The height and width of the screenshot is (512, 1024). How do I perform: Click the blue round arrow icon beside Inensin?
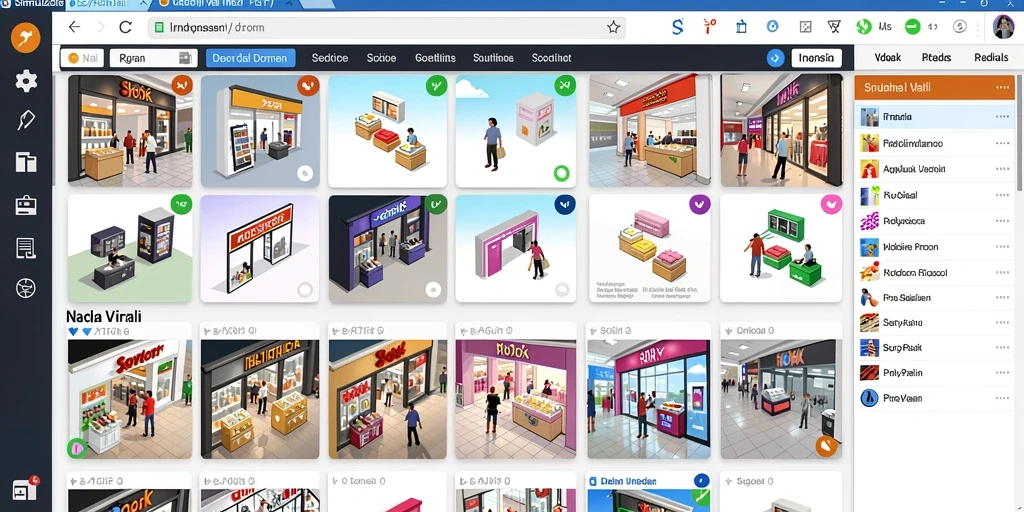775,58
